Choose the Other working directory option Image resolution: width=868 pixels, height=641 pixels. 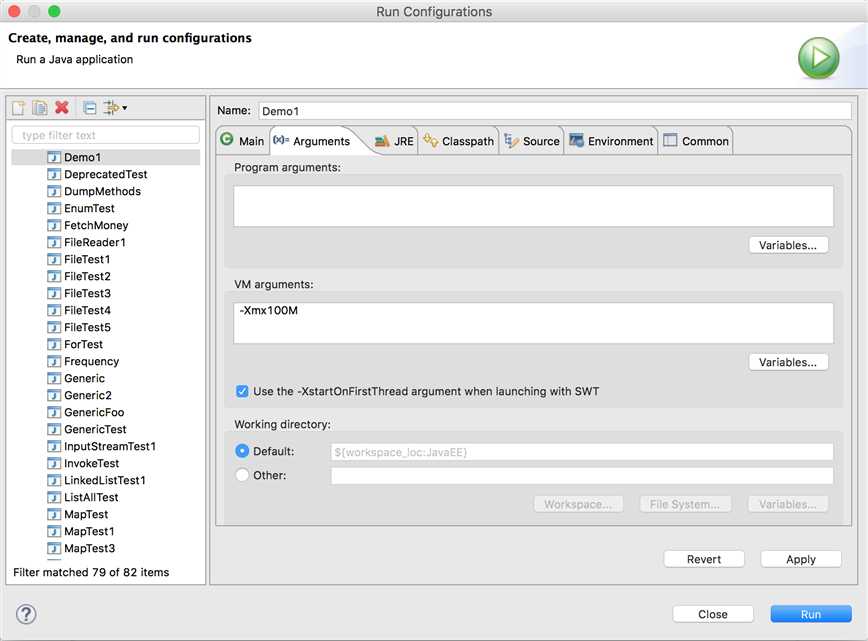242,476
